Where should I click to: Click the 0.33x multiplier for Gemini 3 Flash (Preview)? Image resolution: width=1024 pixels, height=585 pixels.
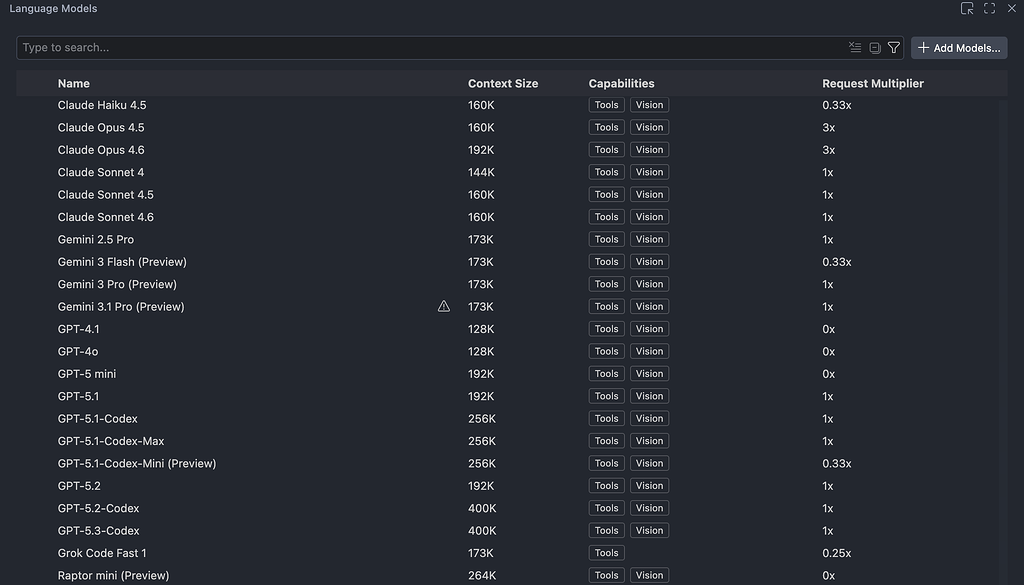point(837,262)
